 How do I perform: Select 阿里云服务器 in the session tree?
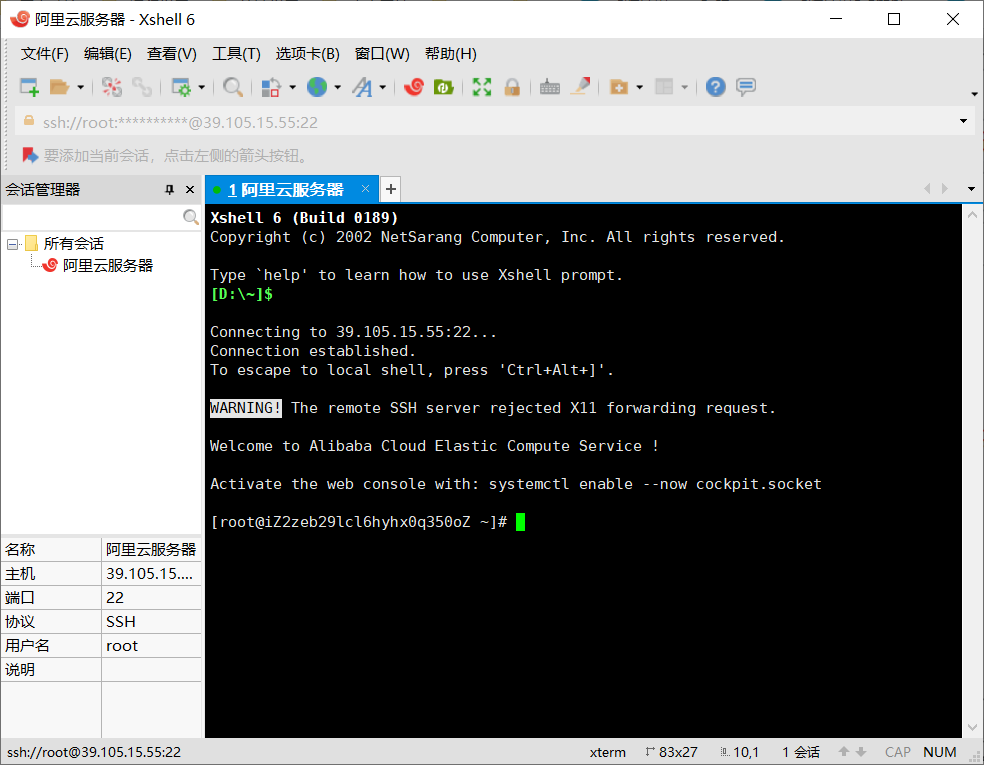tap(107, 265)
